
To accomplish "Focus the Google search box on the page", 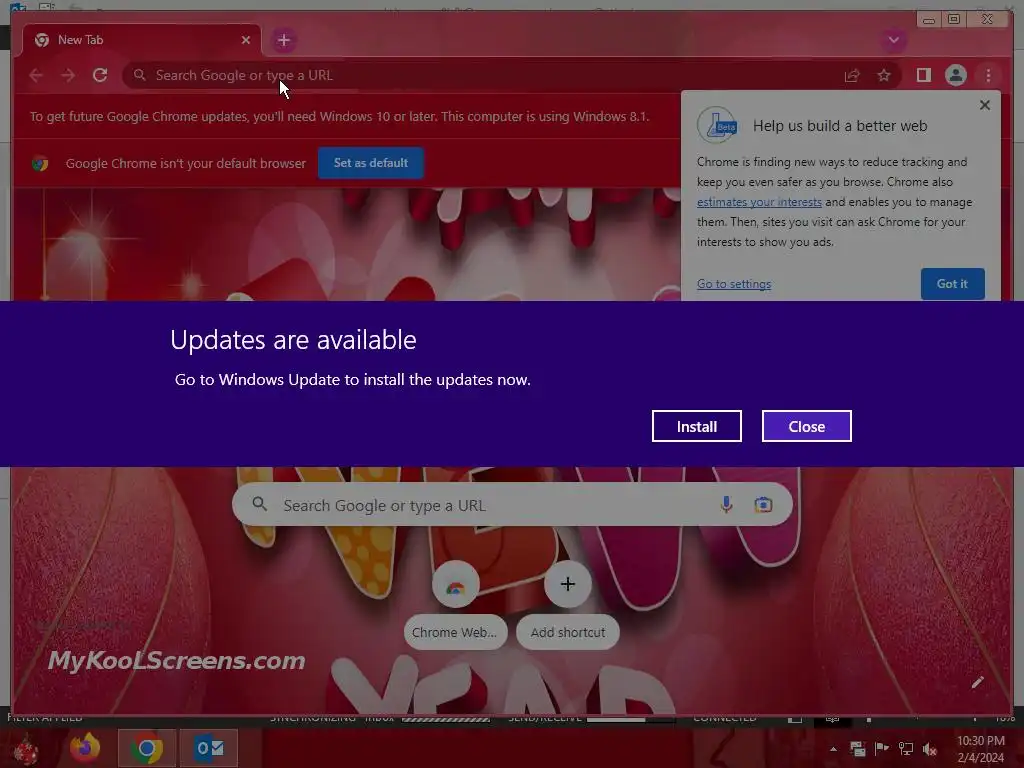I will (x=512, y=504).
